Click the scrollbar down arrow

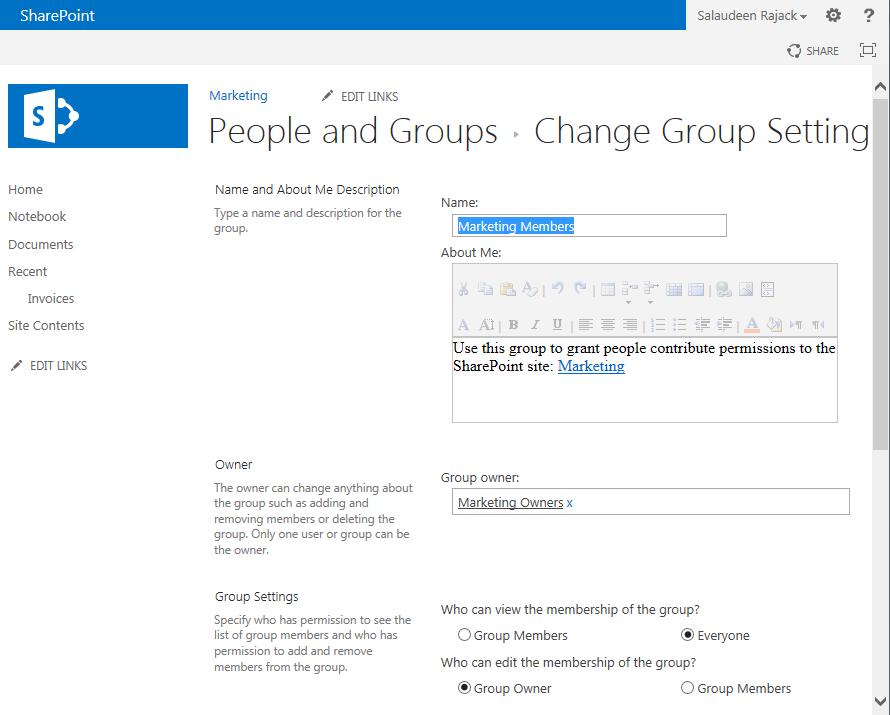coord(880,701)
